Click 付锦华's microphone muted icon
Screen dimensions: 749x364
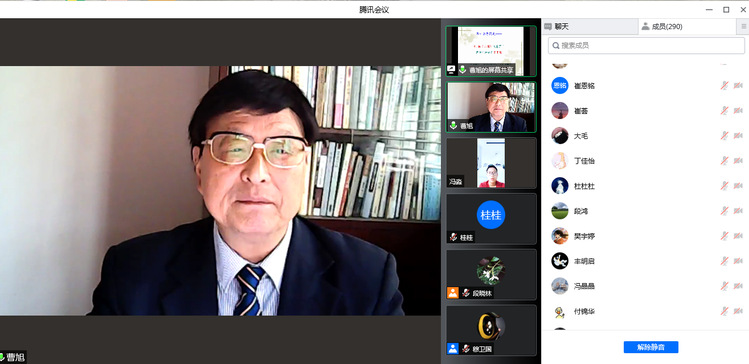725,311
